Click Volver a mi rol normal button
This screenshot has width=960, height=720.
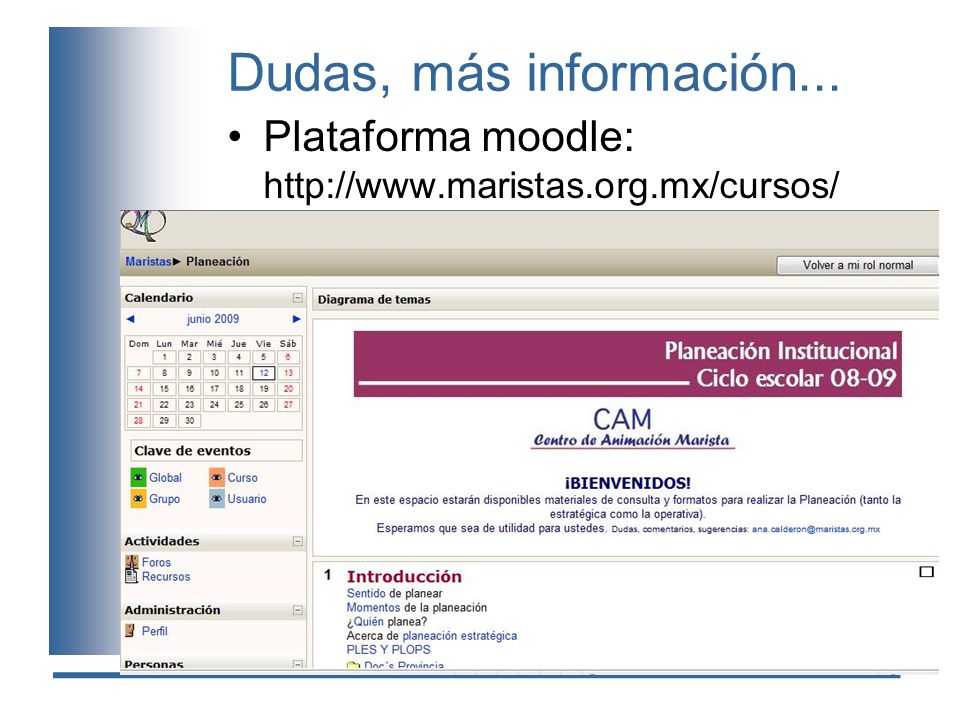pyautogui.click(x=857, y=265)
